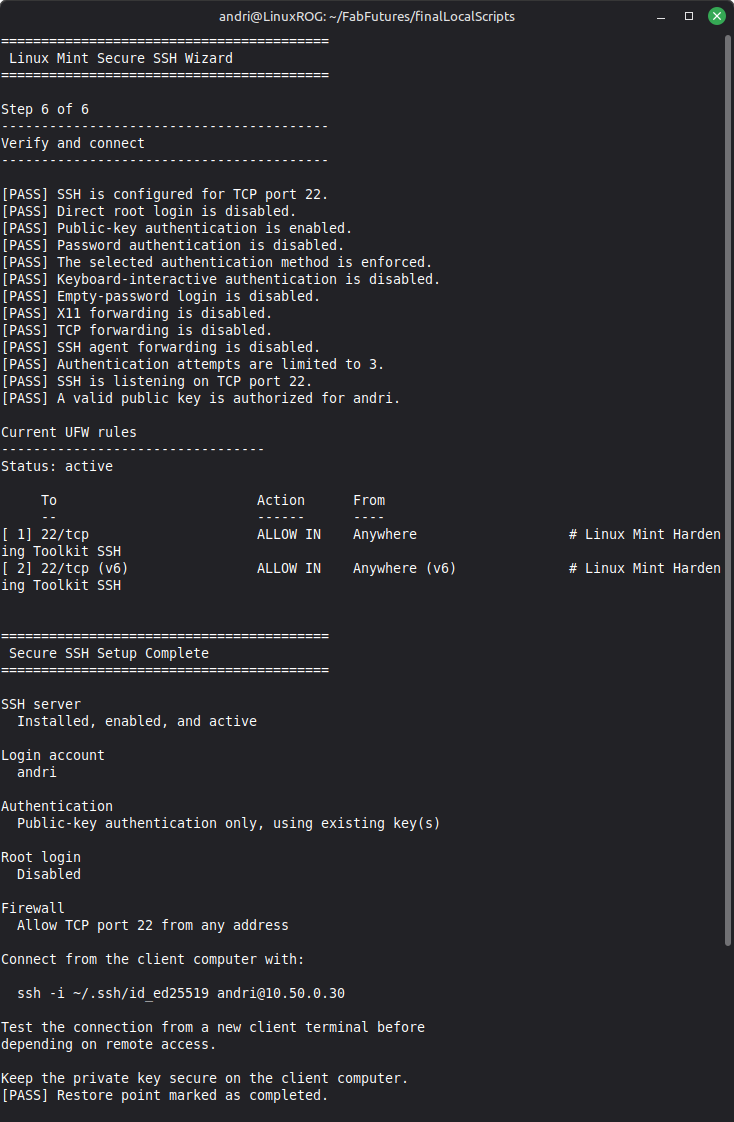Click the 'Root login' label
The image size is (734, 1122).
pos(41,857)
